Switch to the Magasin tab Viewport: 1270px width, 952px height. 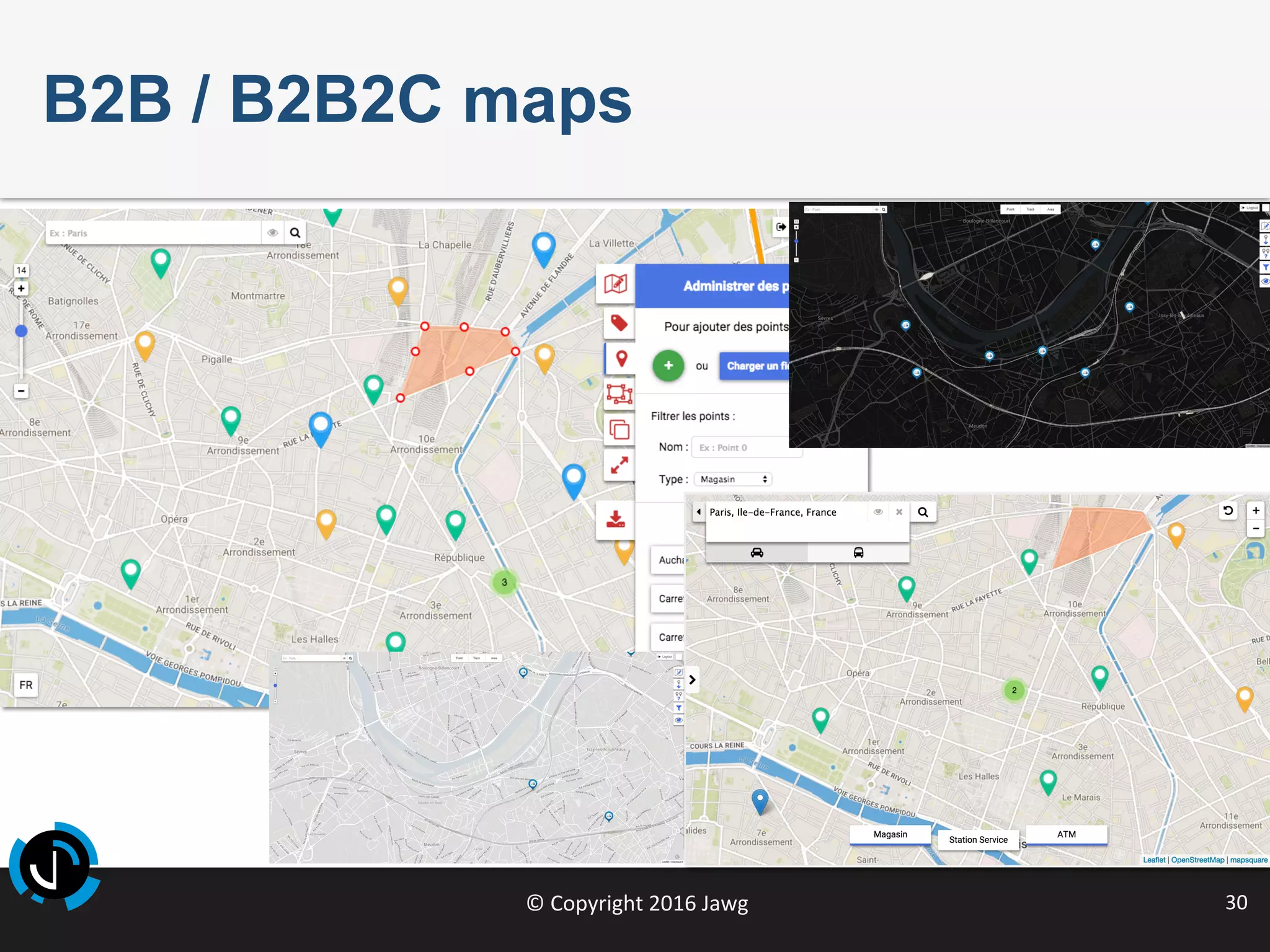tap(890, 834)
